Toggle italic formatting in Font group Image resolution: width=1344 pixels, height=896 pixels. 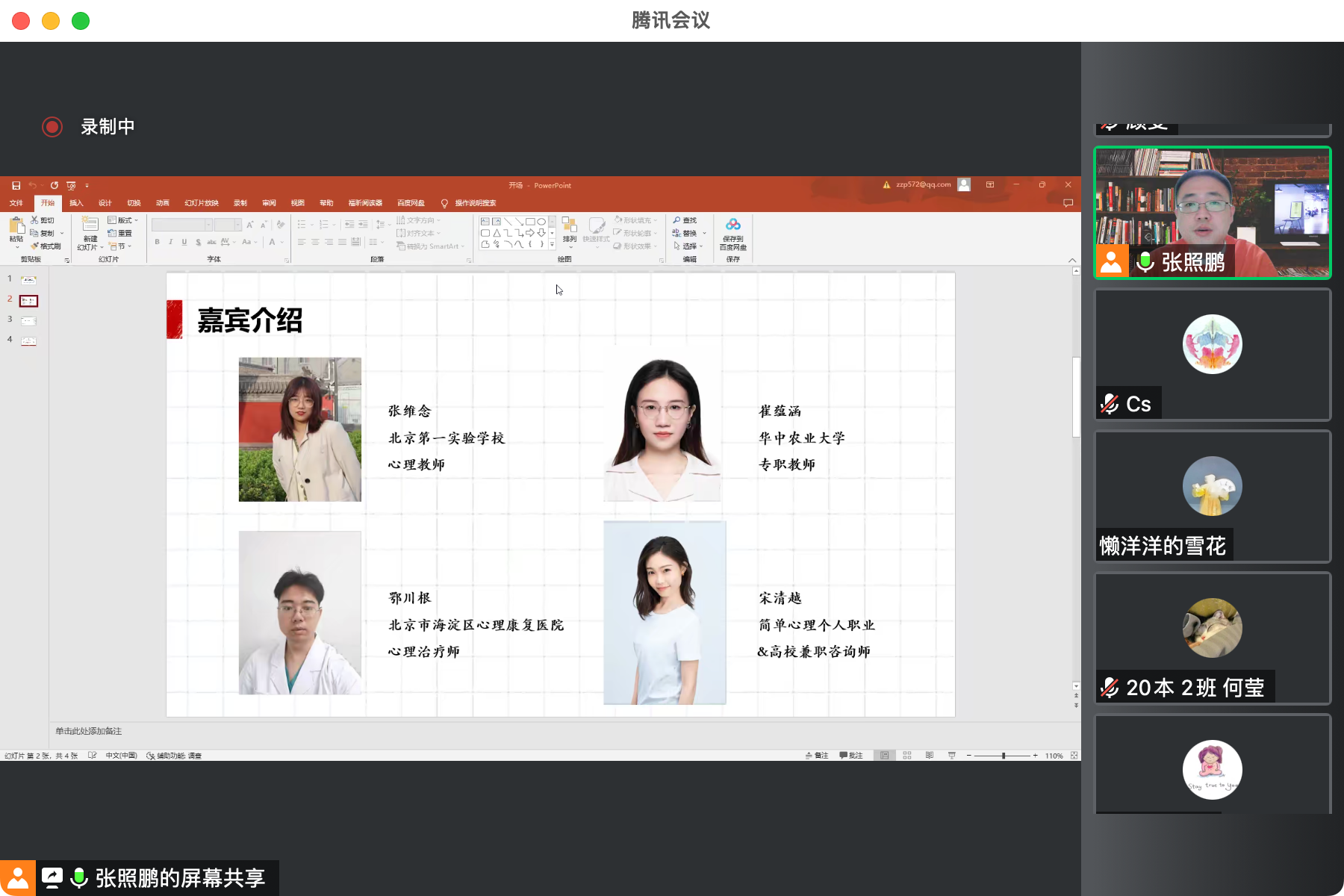point(171,242)
